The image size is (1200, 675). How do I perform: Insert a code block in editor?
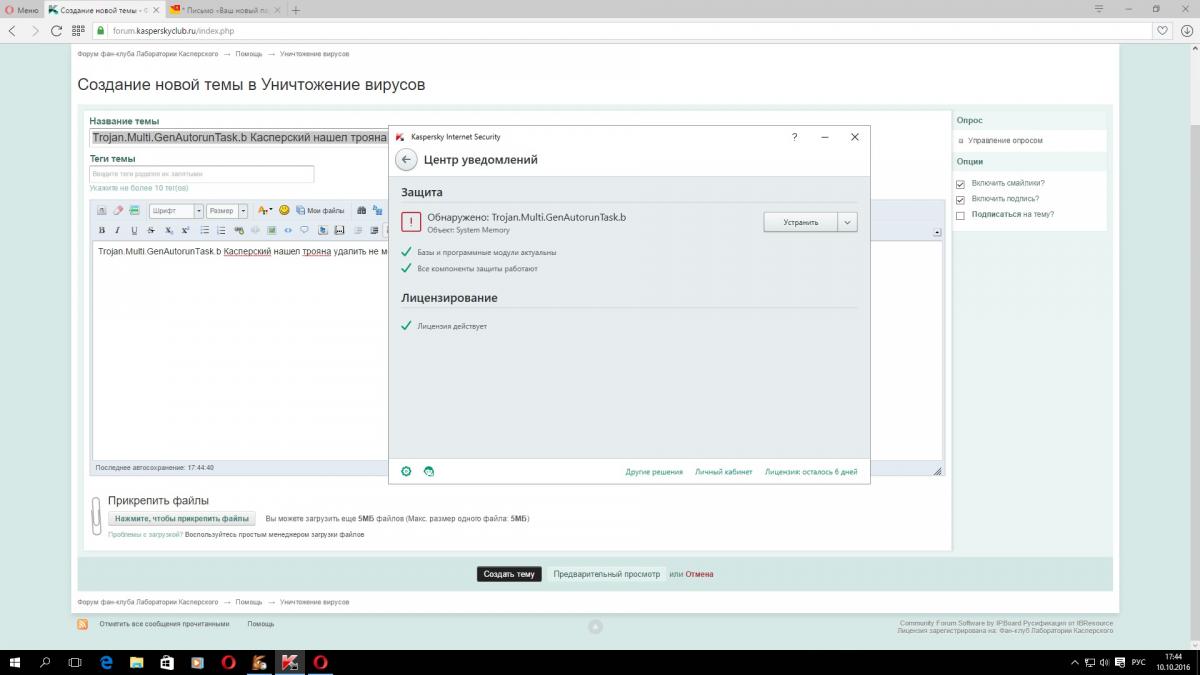[x=288, y=230]
